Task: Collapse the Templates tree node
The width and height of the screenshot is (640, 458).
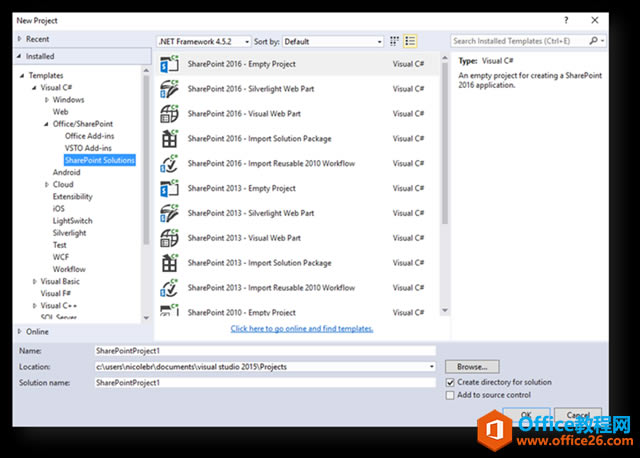Action: click(22, 76)
